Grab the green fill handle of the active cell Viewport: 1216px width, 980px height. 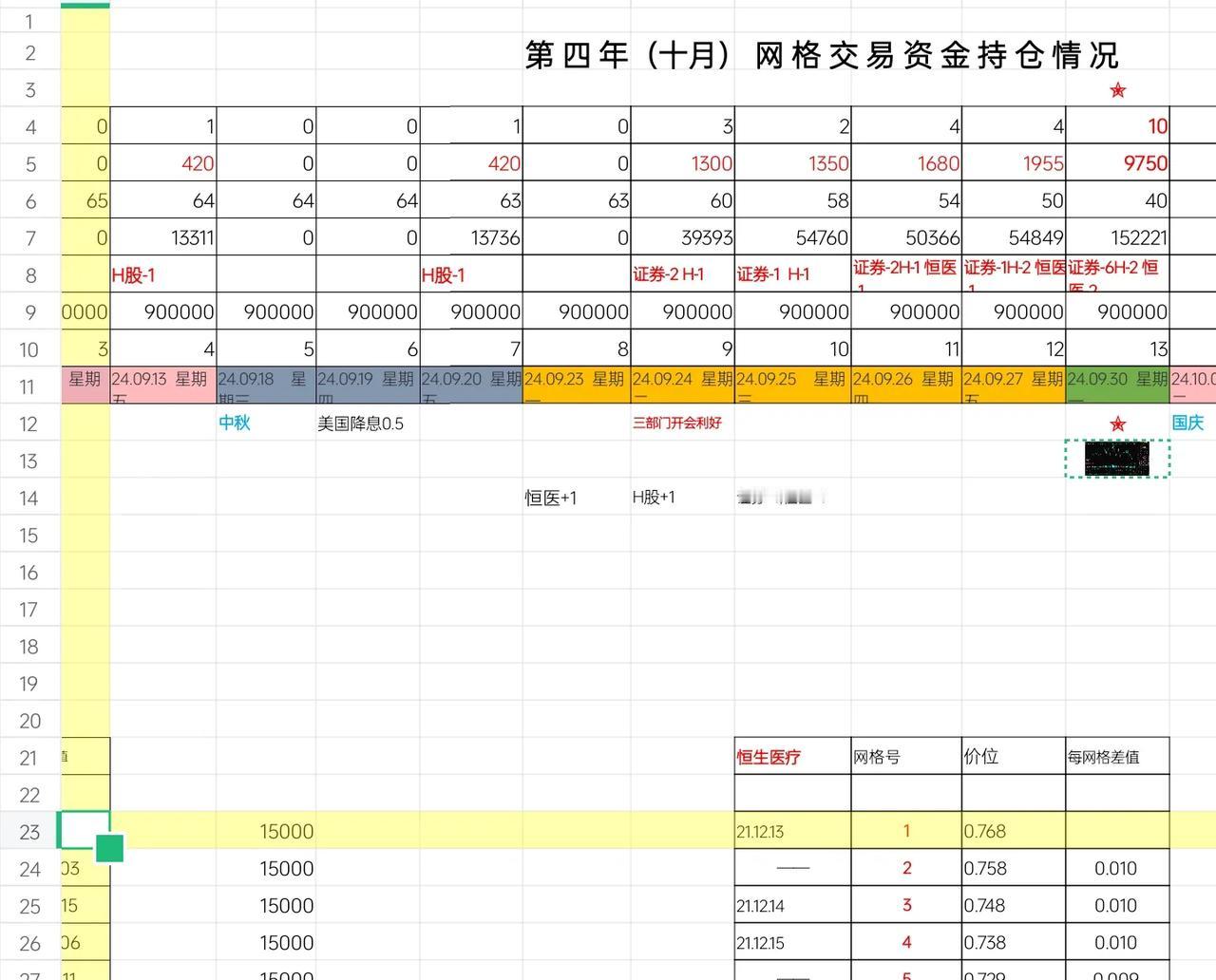(x=110, y=848)
